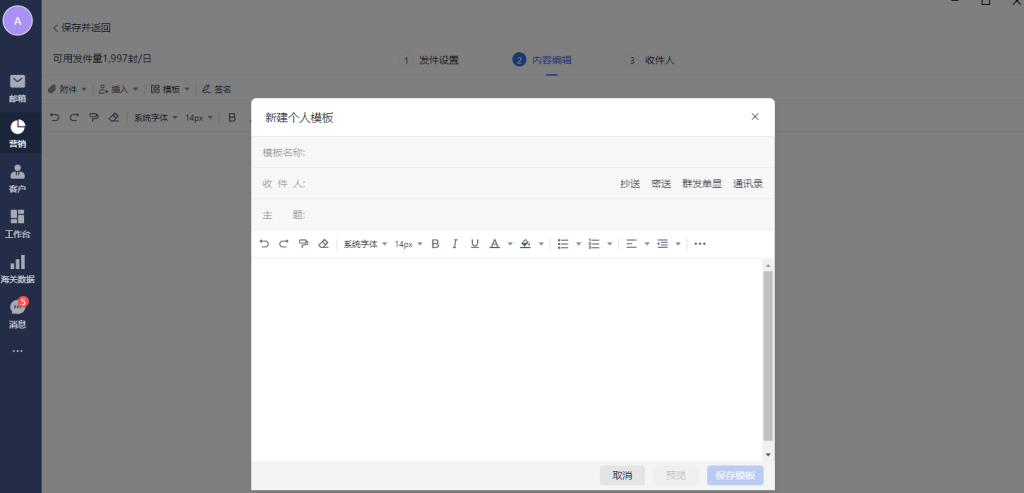Click the redo icon in the template editor
Viewport: 1024px width, 493px height.
click(283, 244)
